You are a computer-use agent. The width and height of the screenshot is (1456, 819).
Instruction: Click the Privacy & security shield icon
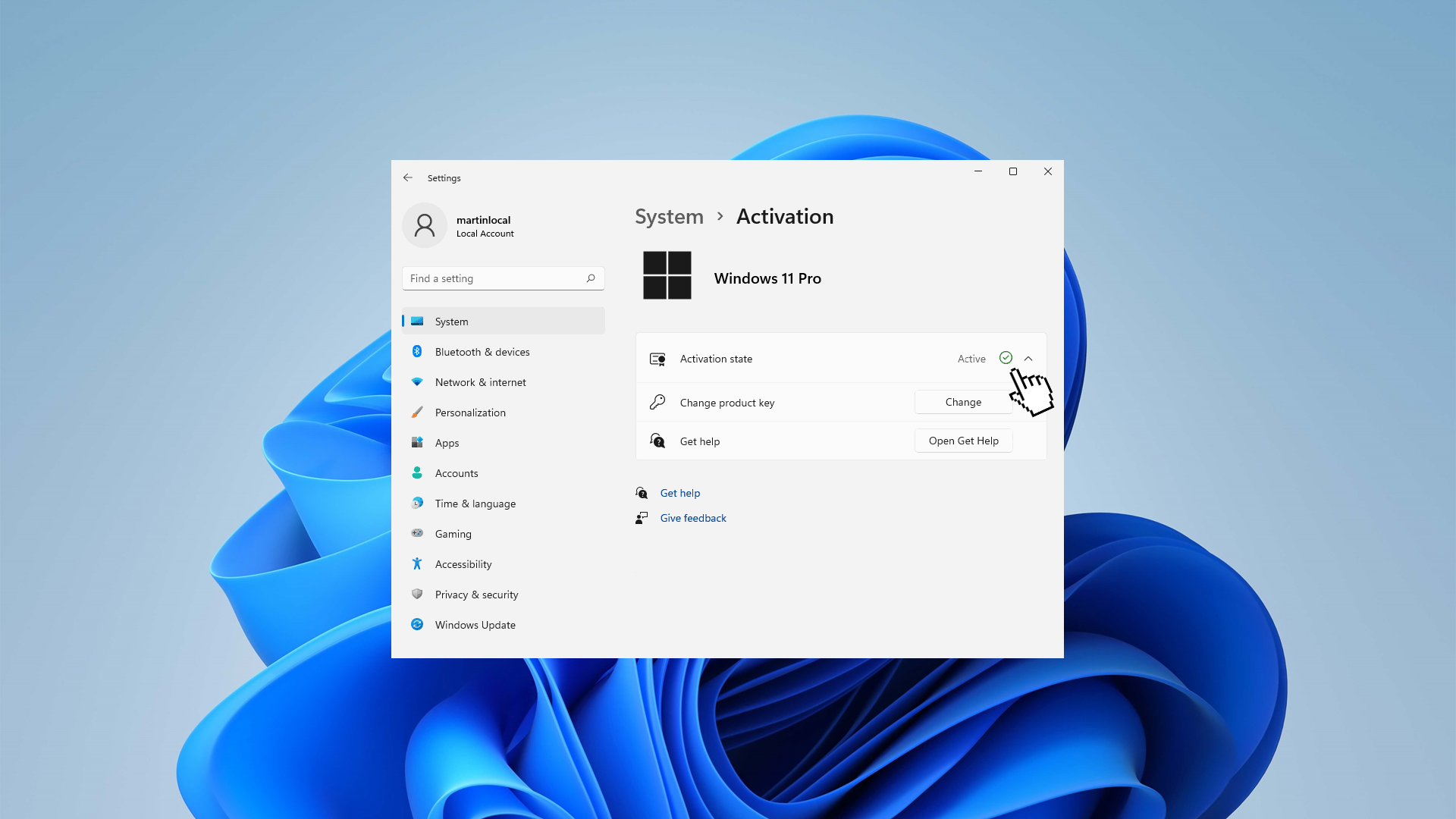417,594
